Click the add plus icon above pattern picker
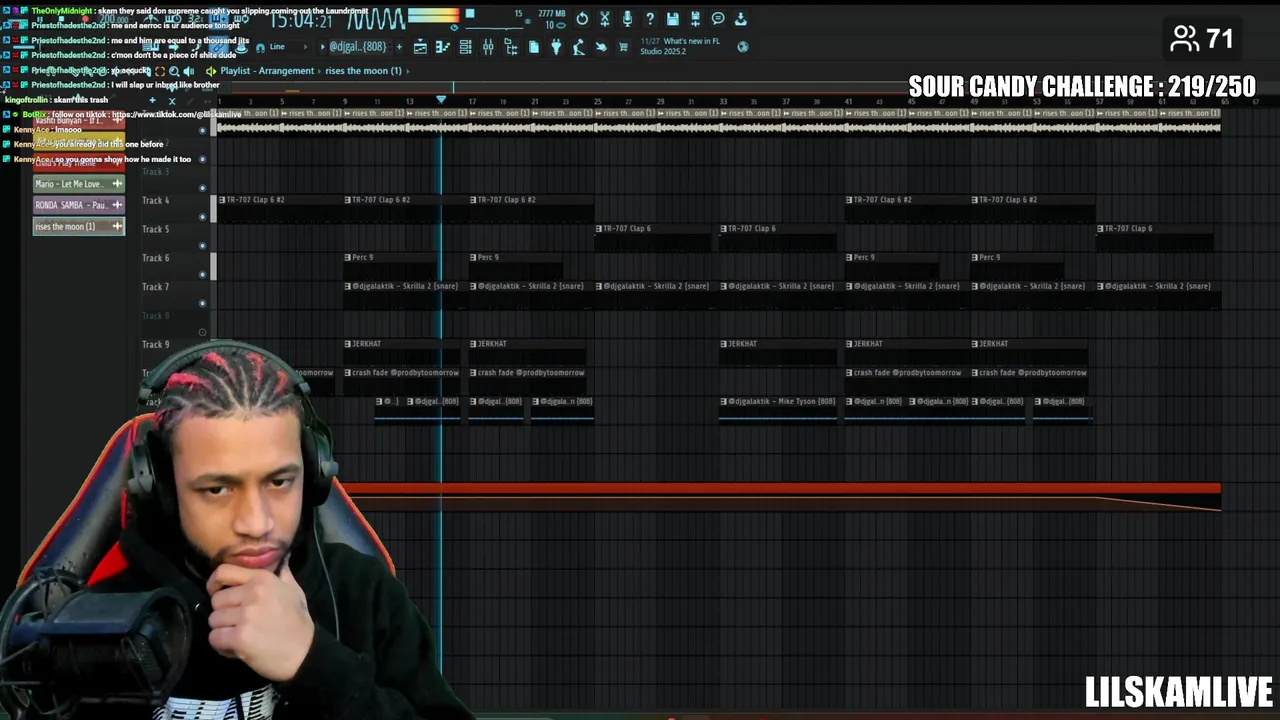 click(x=152, y=100)
